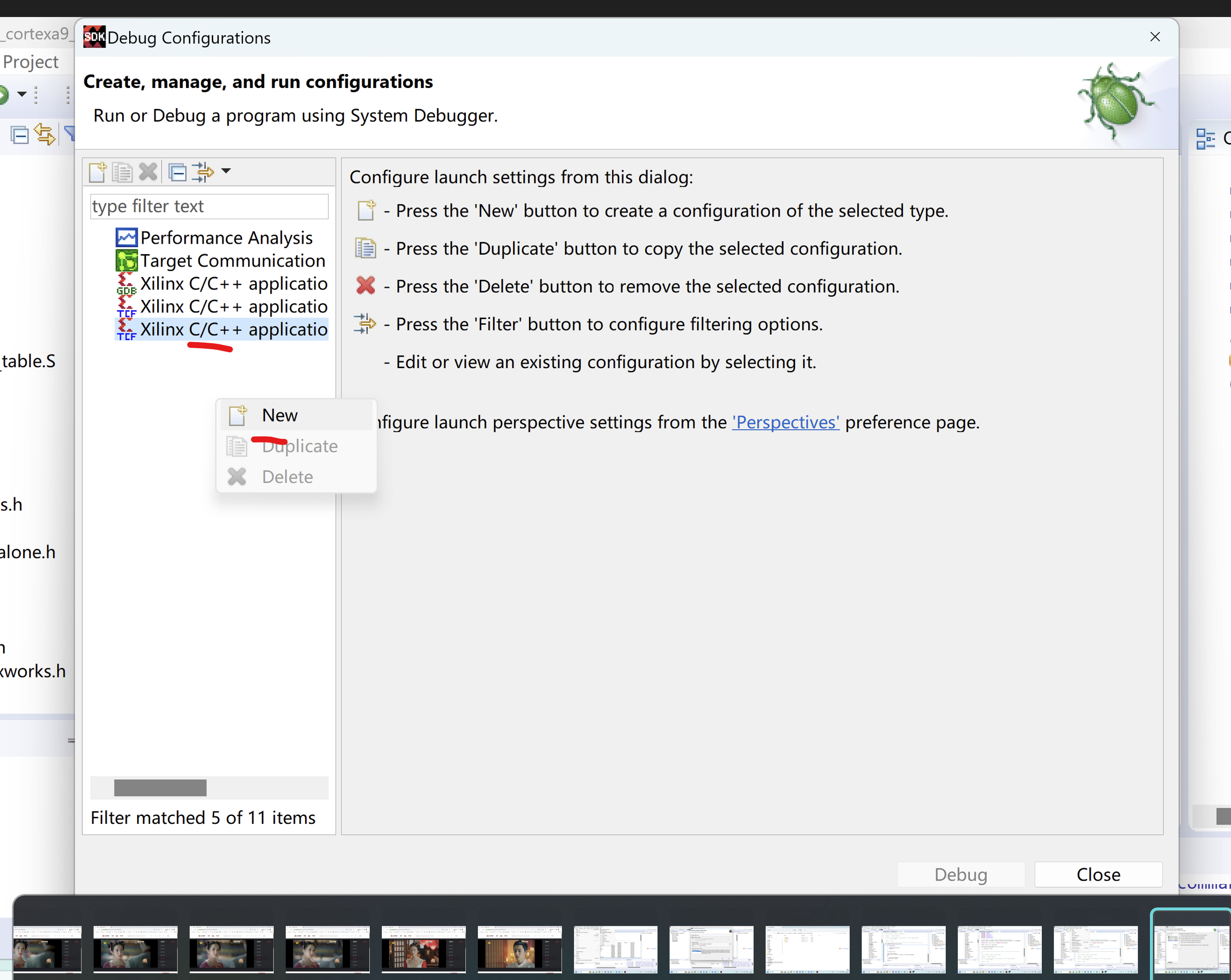
Task: Open the 'Perspectives' preference link
Action: (x=786, y=422)
